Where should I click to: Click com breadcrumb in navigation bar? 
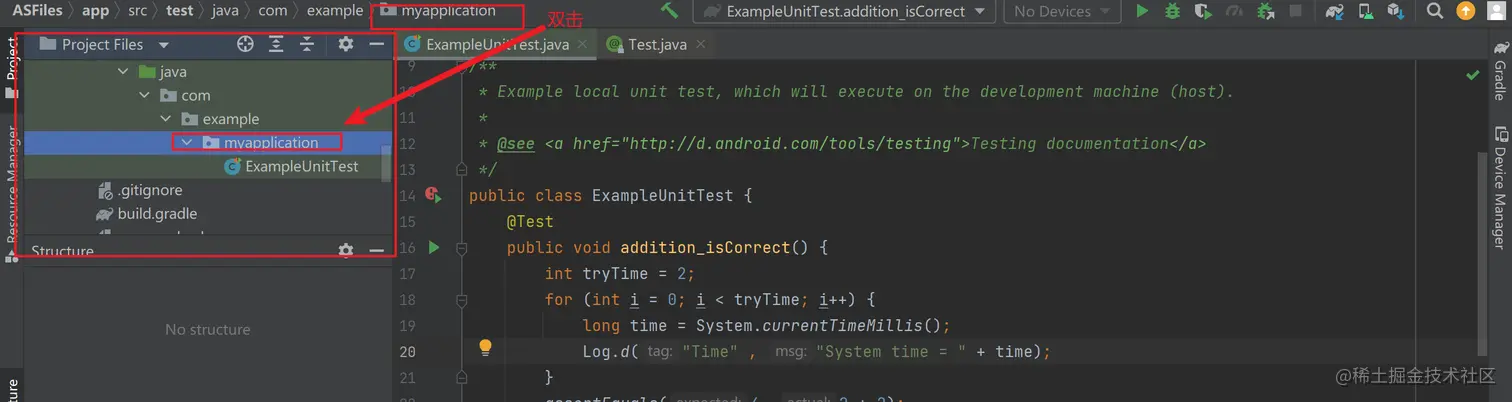(272, 11)
